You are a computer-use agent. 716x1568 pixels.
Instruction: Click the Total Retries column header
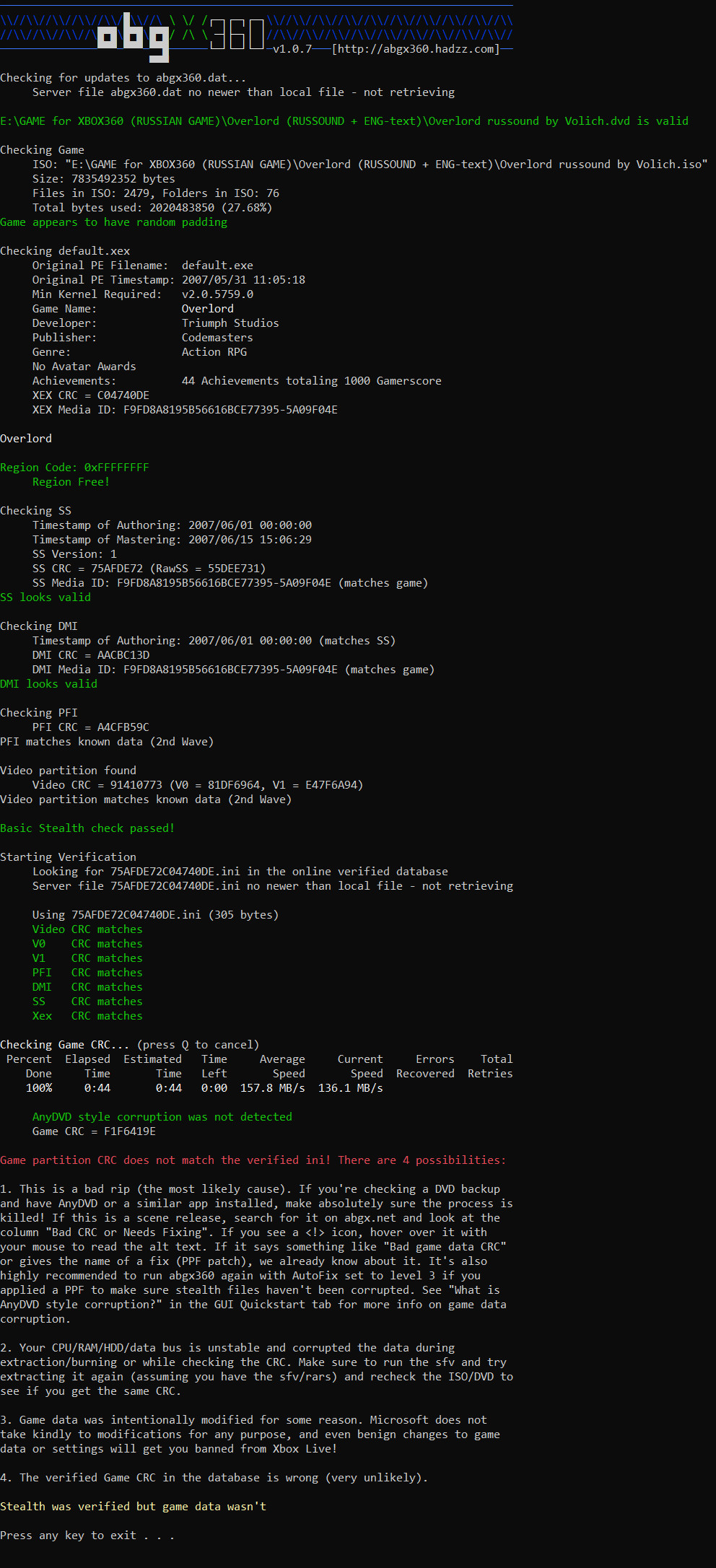[490, 1066]
